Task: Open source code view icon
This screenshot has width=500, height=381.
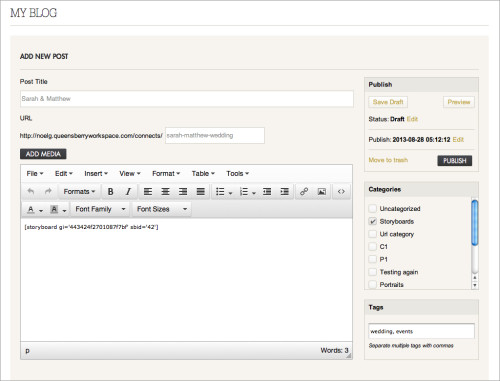Action: click(x=341, y=192)
